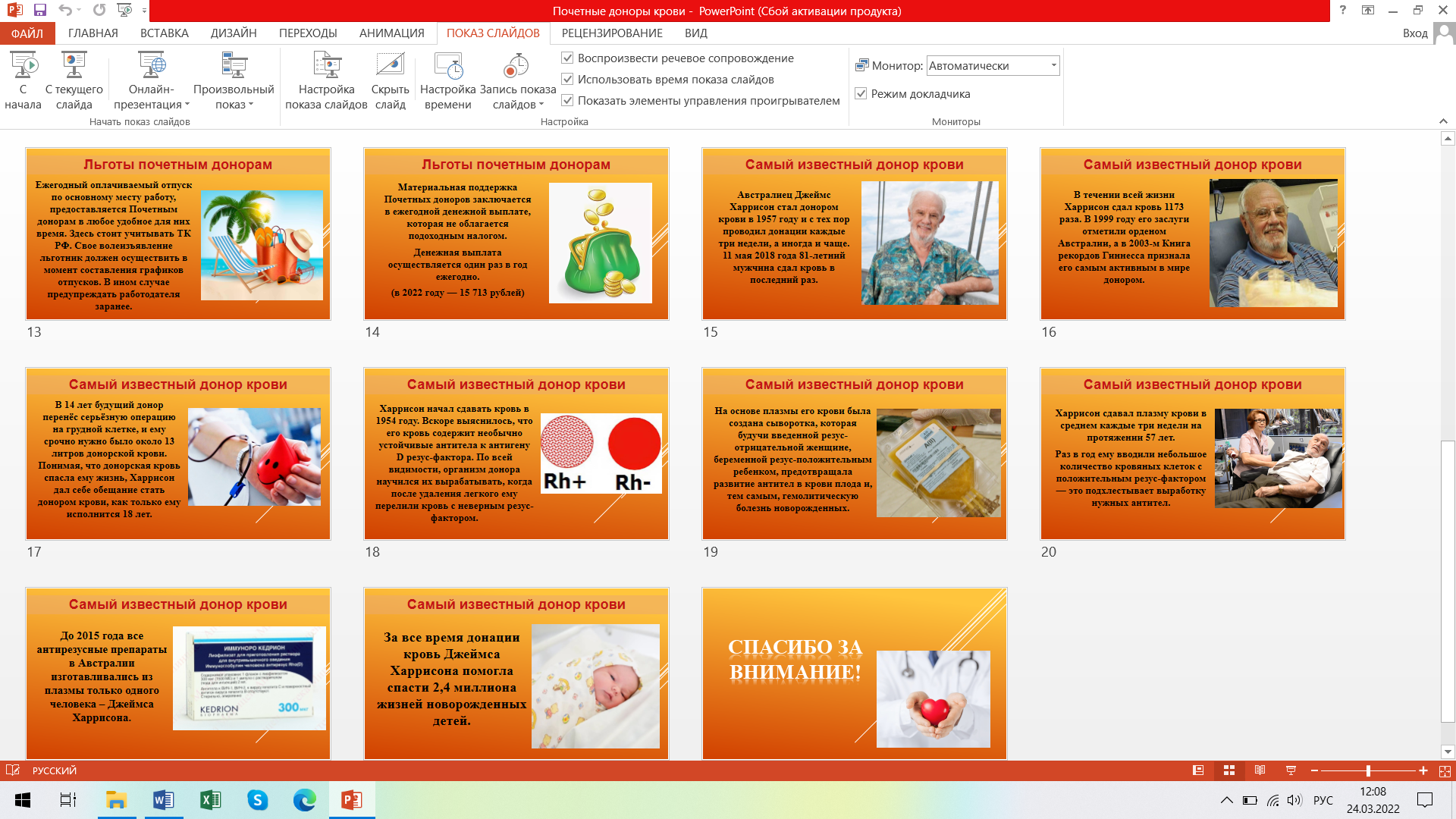Click zoom out minus button
This screenshot has height=819, width=1456.
(1314, 770)
